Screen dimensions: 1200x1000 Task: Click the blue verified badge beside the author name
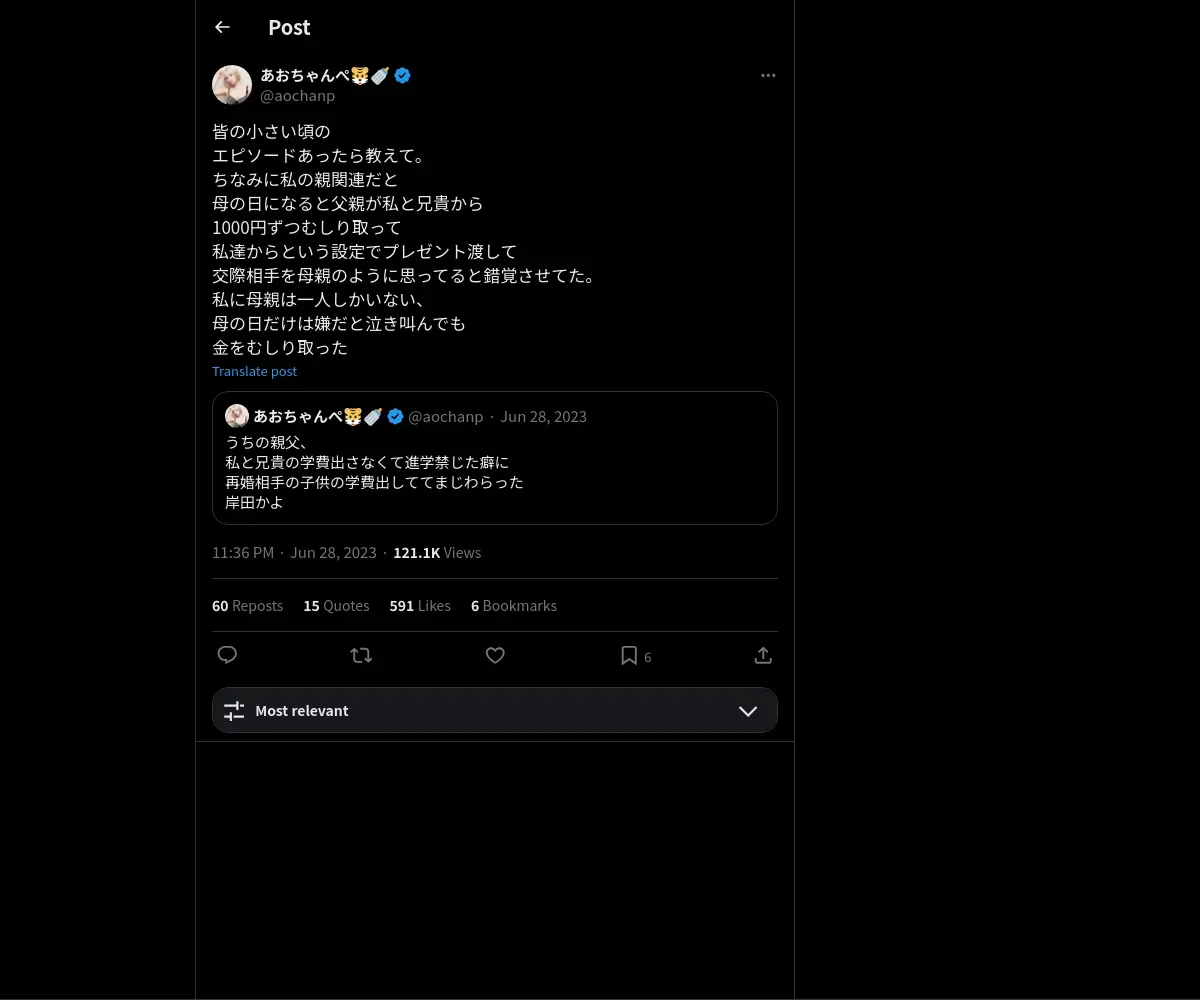402,75
